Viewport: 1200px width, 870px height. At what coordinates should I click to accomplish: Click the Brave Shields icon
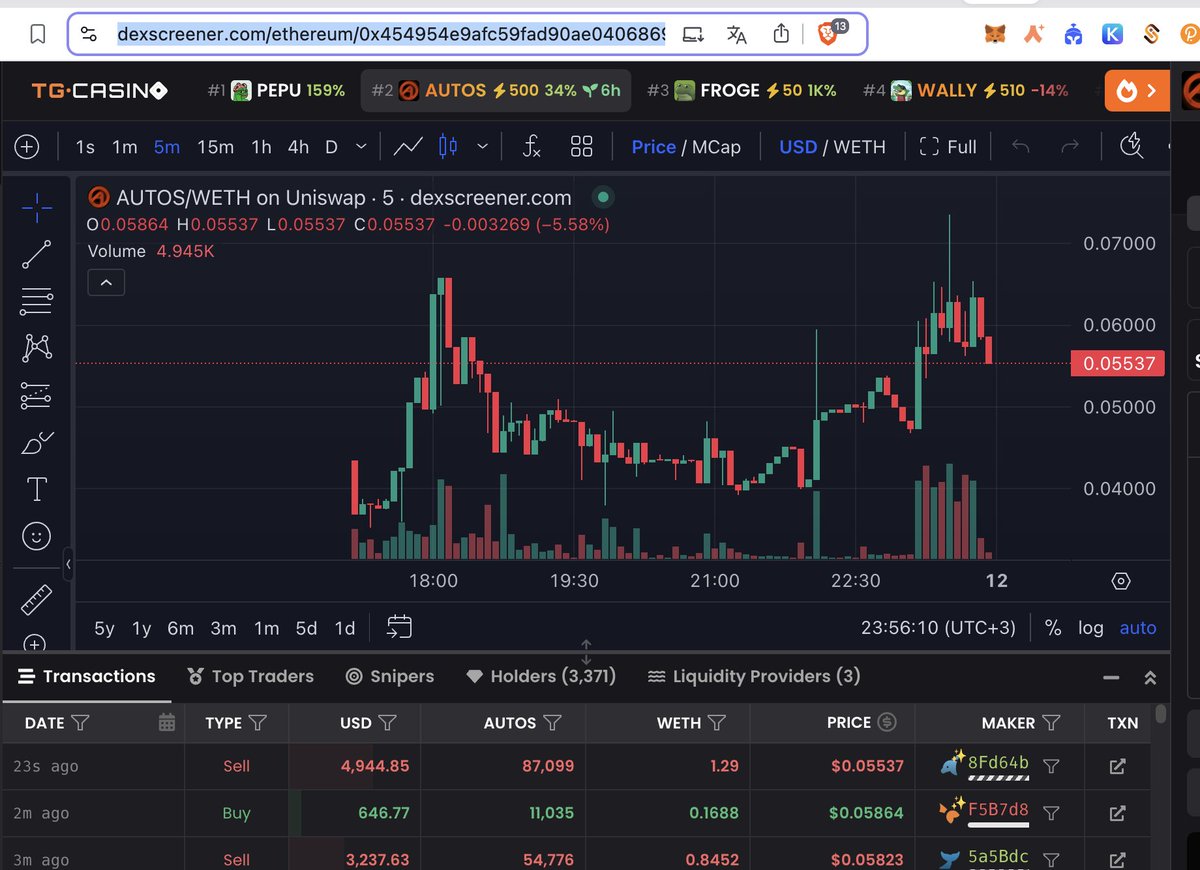(x=829, y=33)
